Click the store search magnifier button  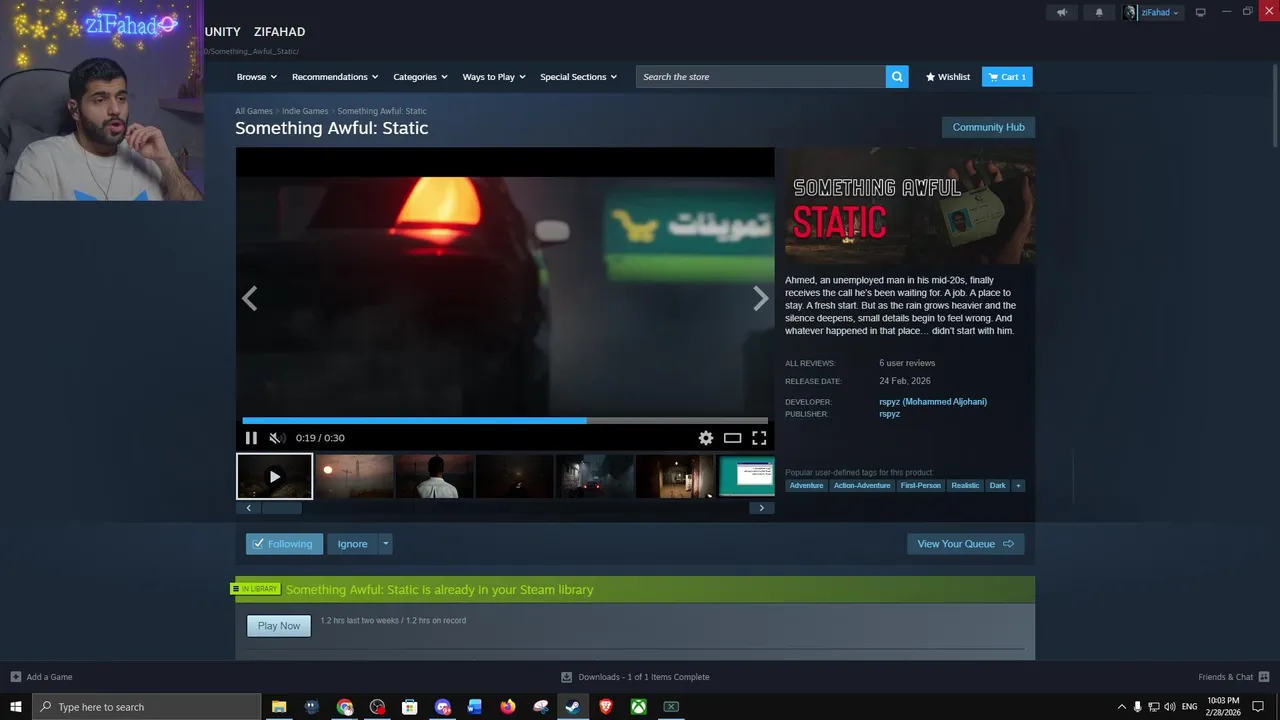click(x=897, y=77)
